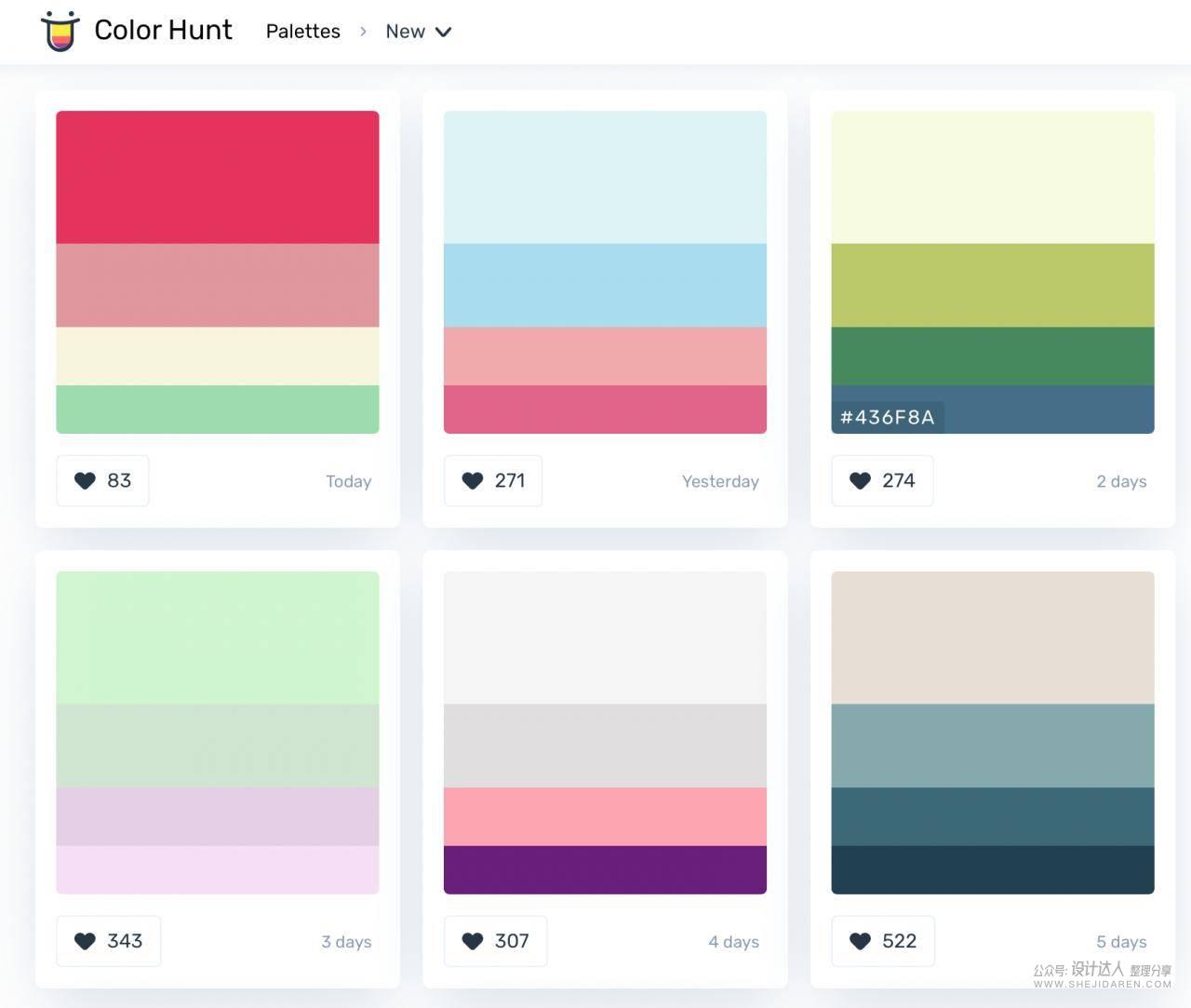Select the dark teal swatch in 5 days palette
1191x1008 pixels.
tap(993, 817)
